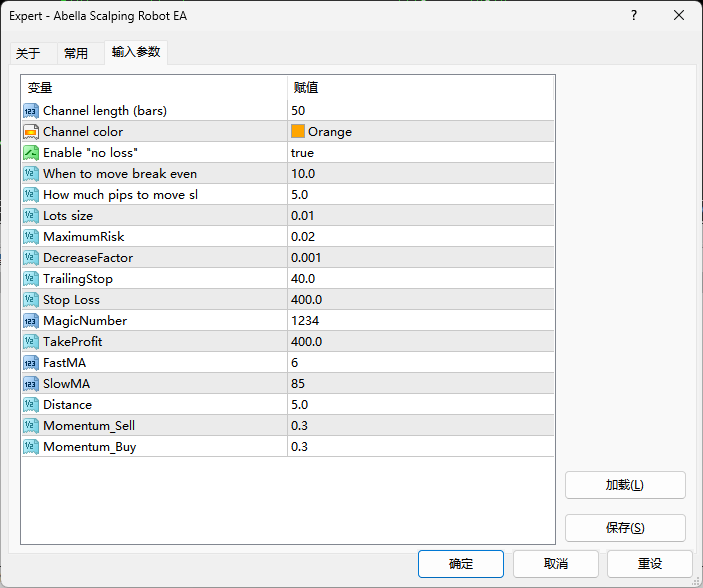Image resolution: width=703 pixels, height=588 pixels.
Task: Click the Channel color label
Action: click(83, 132)
